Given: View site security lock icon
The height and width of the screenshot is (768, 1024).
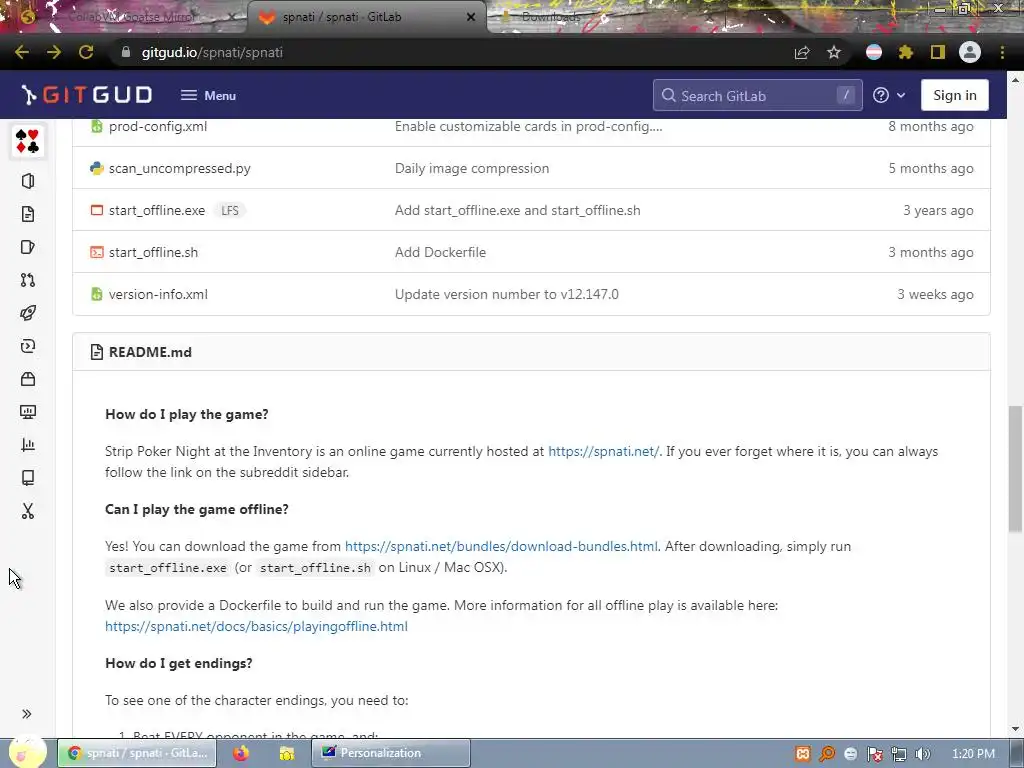Looking at the screenshot, I should coord(126,52).
